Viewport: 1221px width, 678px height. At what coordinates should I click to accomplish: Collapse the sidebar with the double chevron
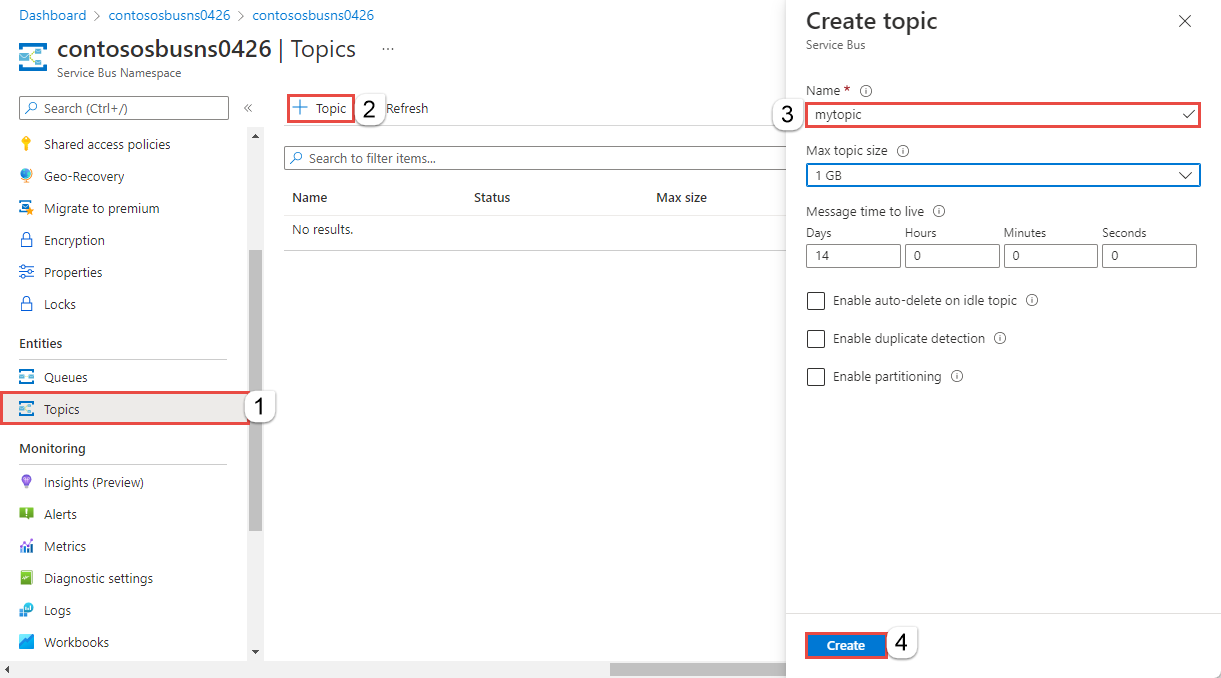tap(248, 108)
